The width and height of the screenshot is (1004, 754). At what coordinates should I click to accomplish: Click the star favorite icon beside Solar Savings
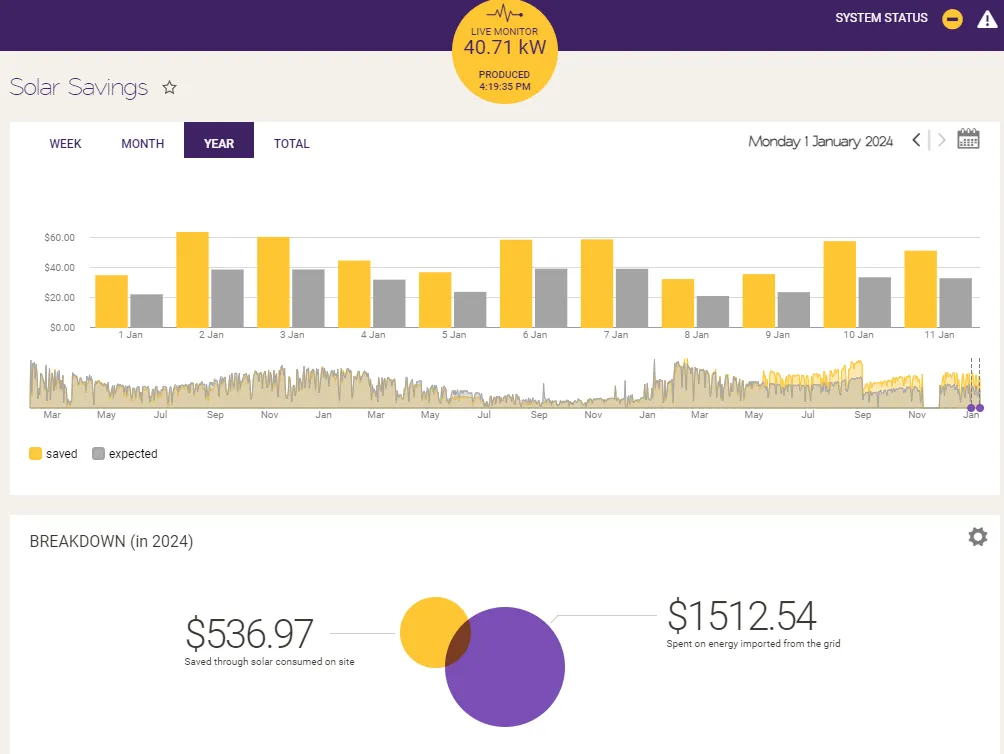pyautogui.click(x=170, y=88)
